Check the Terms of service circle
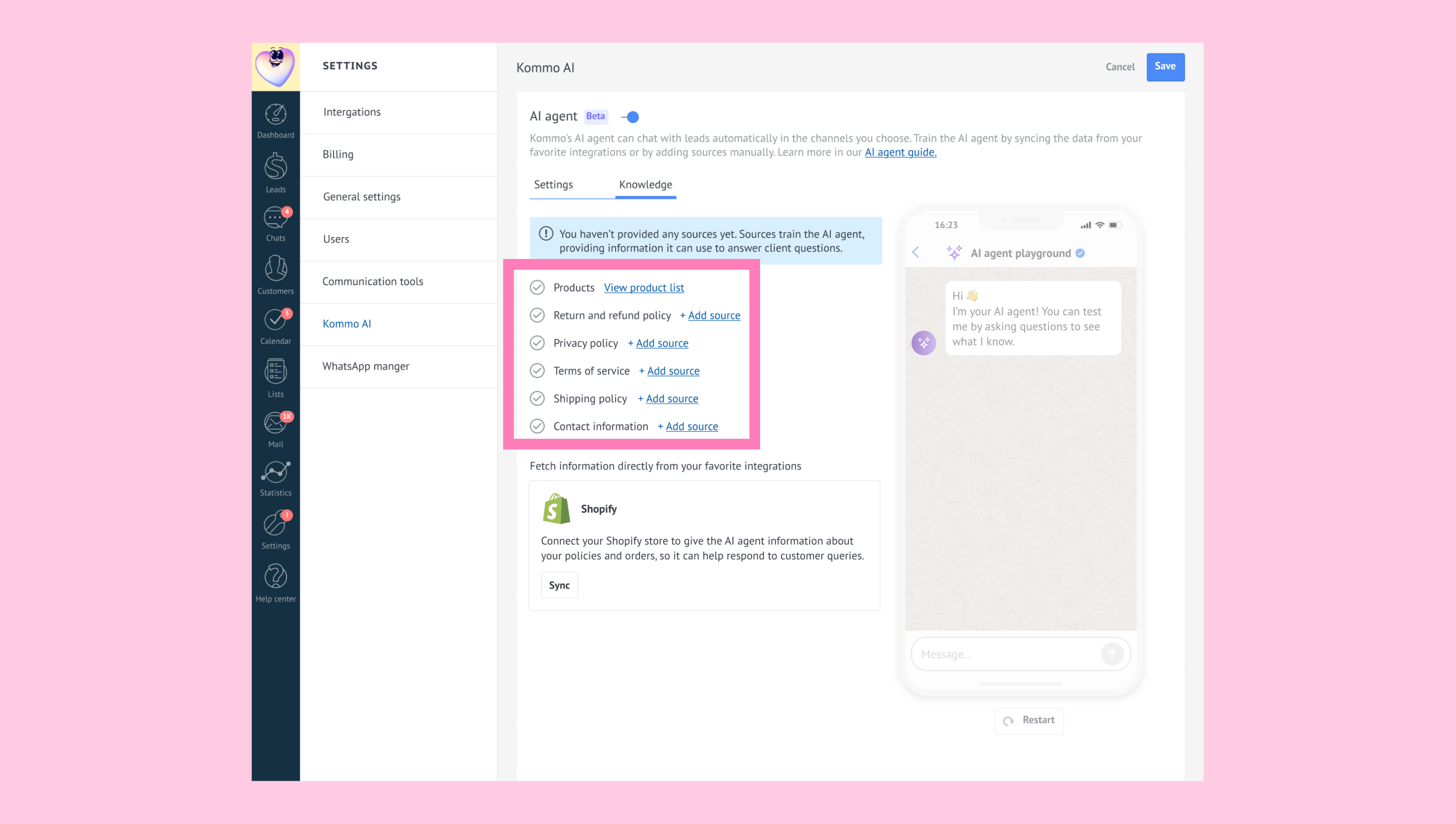The width and height of the screenshot is (1456, 824). pyautogui.click(x=537, y=371)
